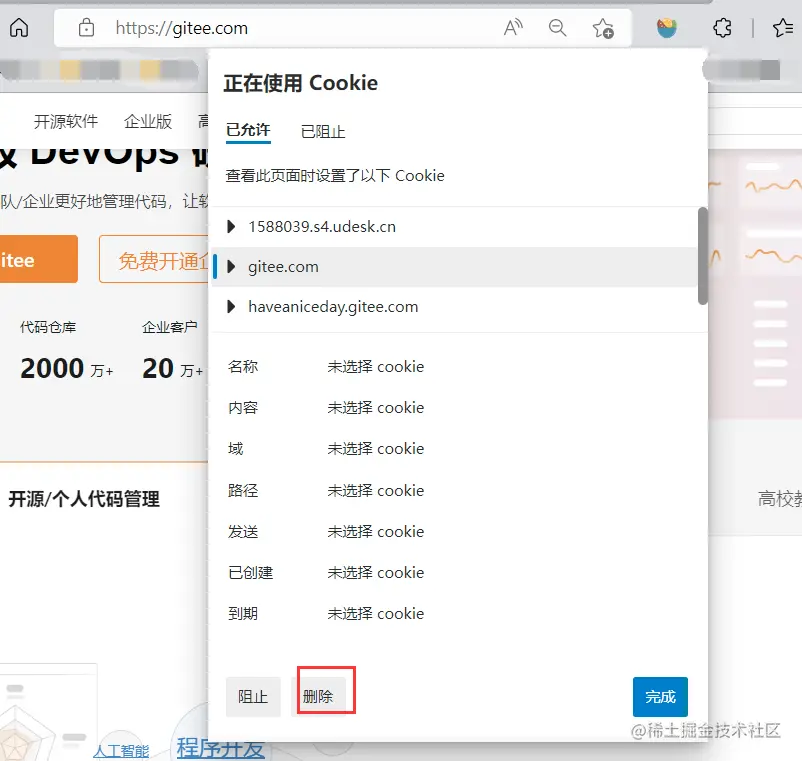Click the 完成 done button
The width and height of the screenshot is (802, 761).
tap(660, 697)
